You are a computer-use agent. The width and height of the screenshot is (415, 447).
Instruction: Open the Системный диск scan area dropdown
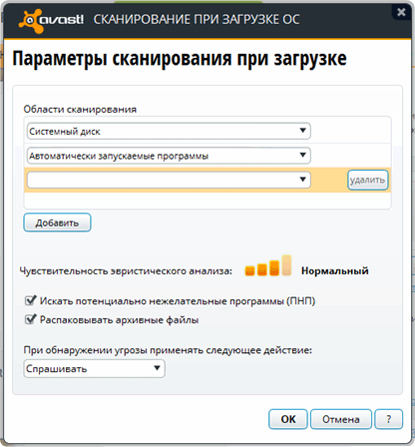click(x=169, y=131)
